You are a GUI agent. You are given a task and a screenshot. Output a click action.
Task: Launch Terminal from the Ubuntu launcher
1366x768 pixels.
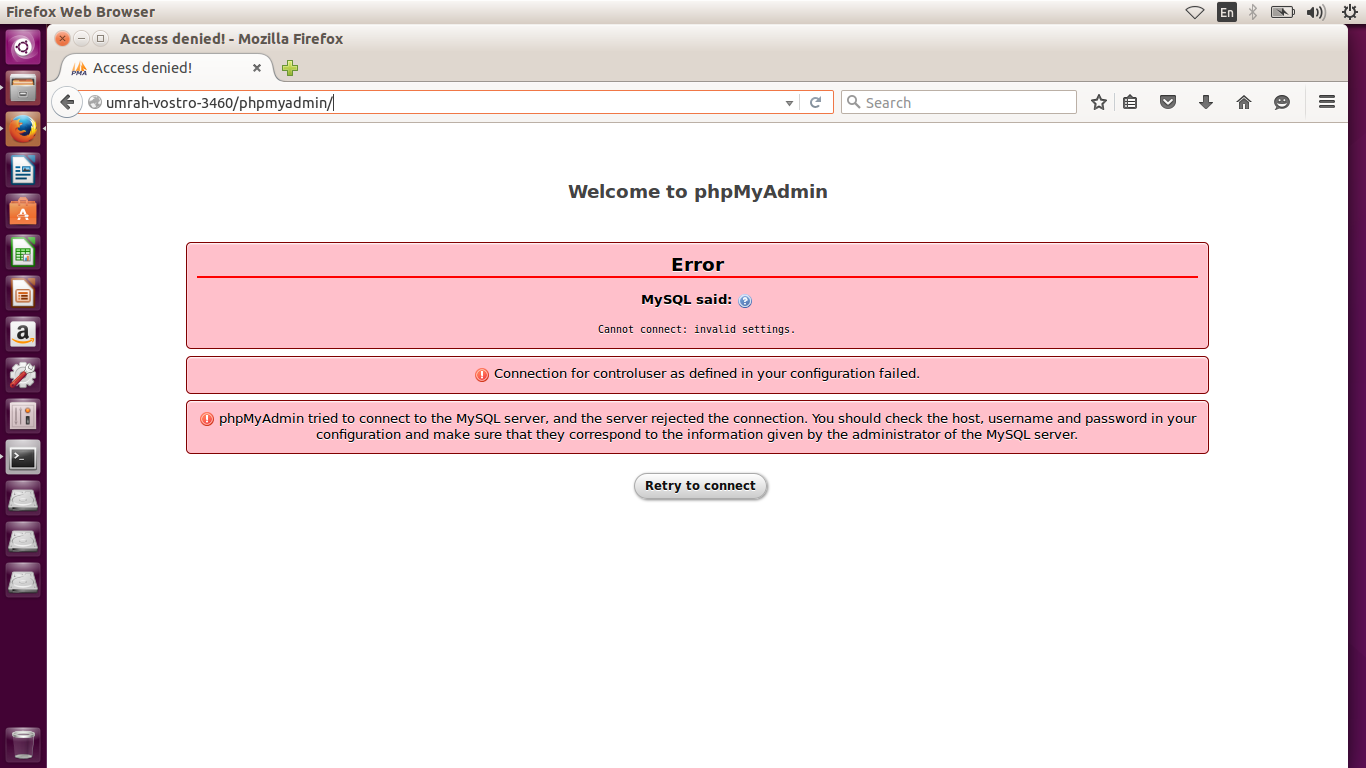point(22,457)
